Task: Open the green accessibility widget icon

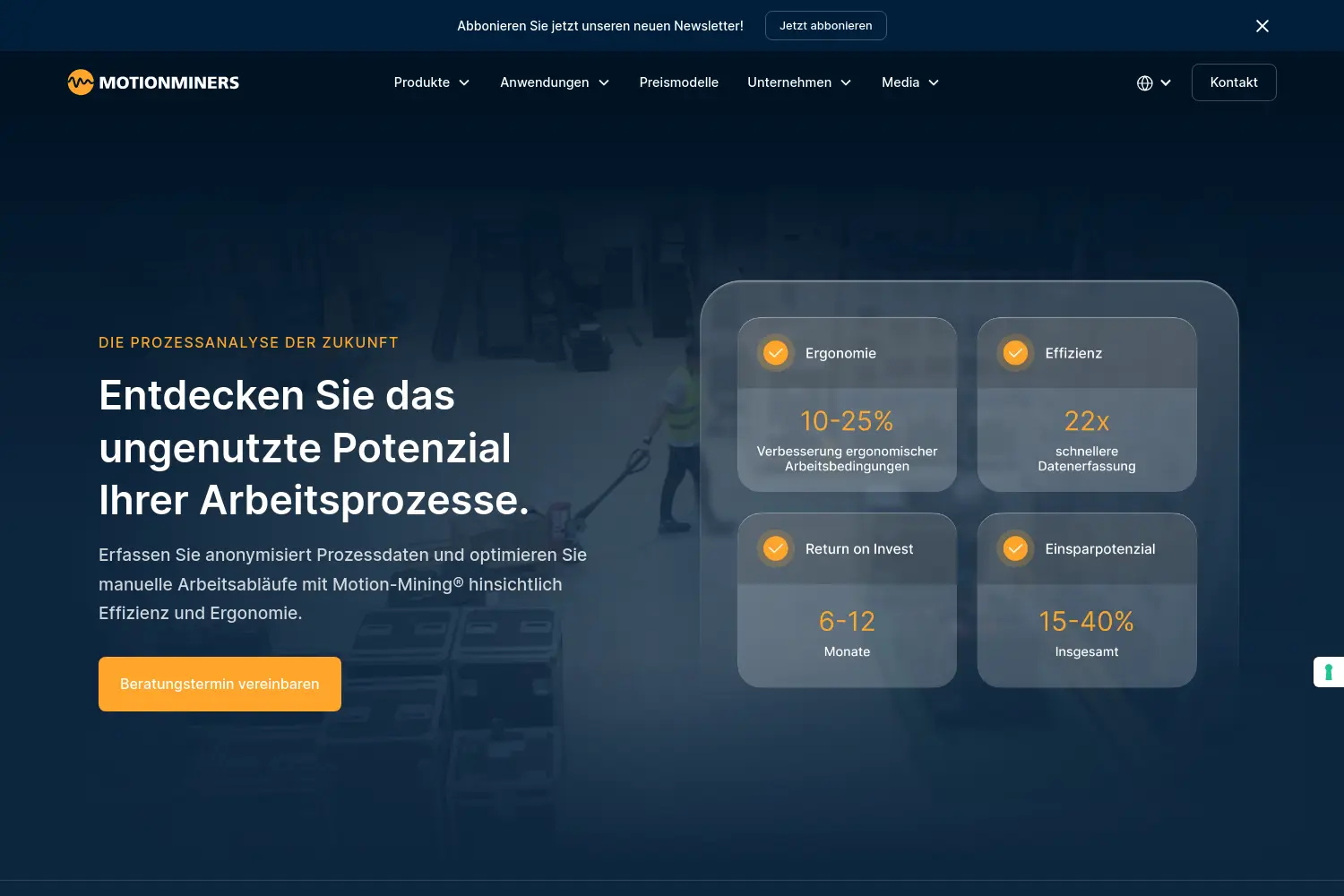Action: coord(1329,672)
